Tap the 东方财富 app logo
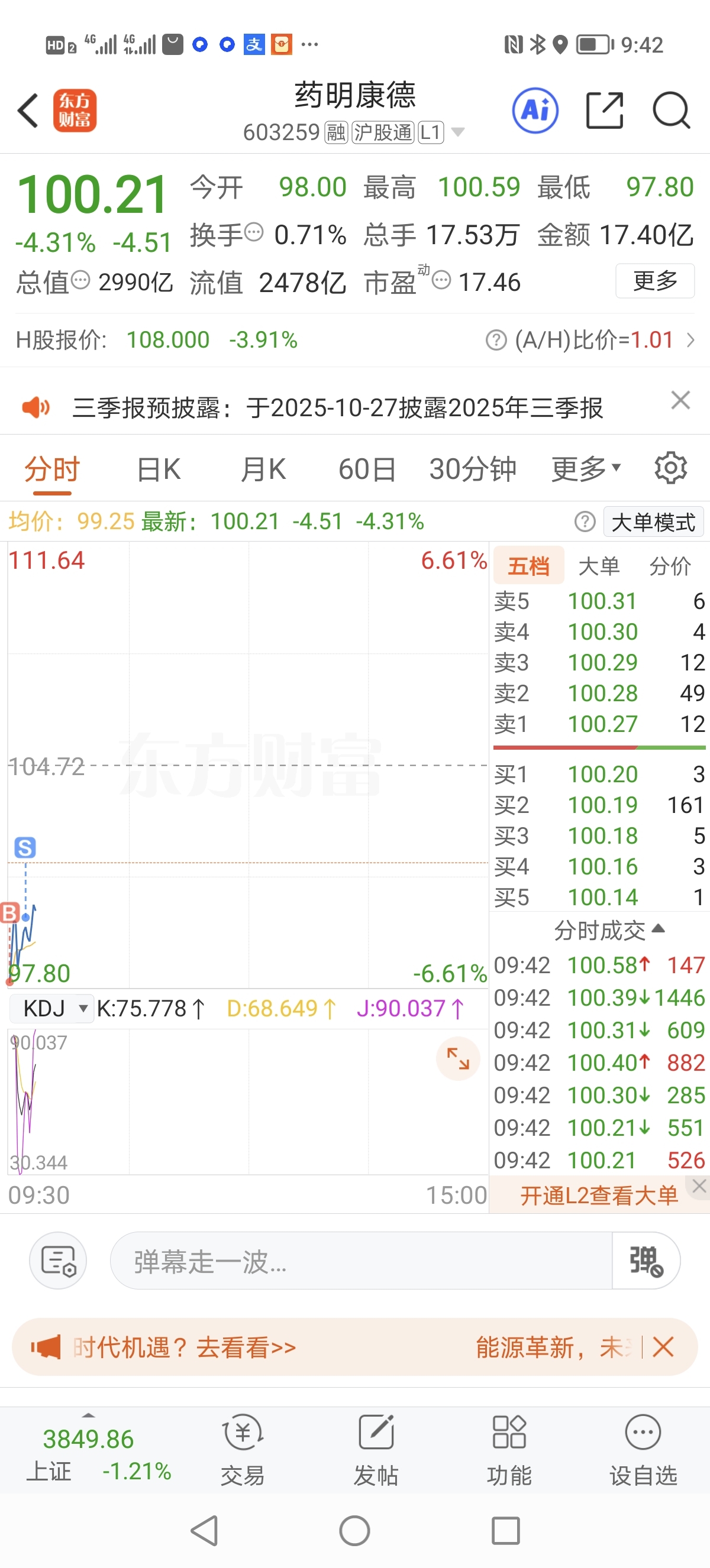Screen dimensions: 710x1568 [75, 111]
